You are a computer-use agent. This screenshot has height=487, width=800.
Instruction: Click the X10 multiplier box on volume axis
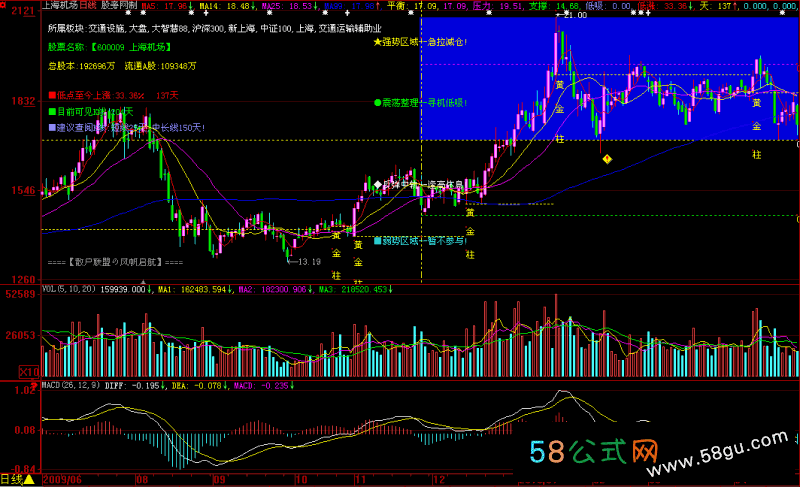pyautogui.click(x=29, y=372)
